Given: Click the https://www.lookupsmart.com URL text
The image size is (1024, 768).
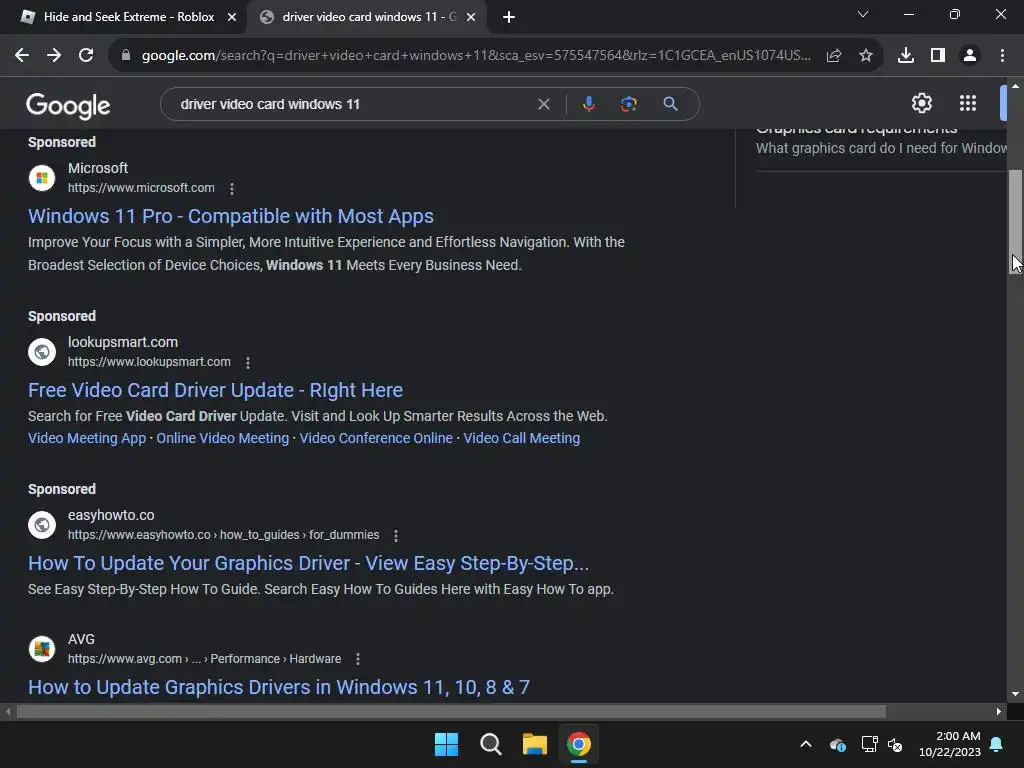Looking at the screenshot, I should pyautogui.click(x=149, y=362).
